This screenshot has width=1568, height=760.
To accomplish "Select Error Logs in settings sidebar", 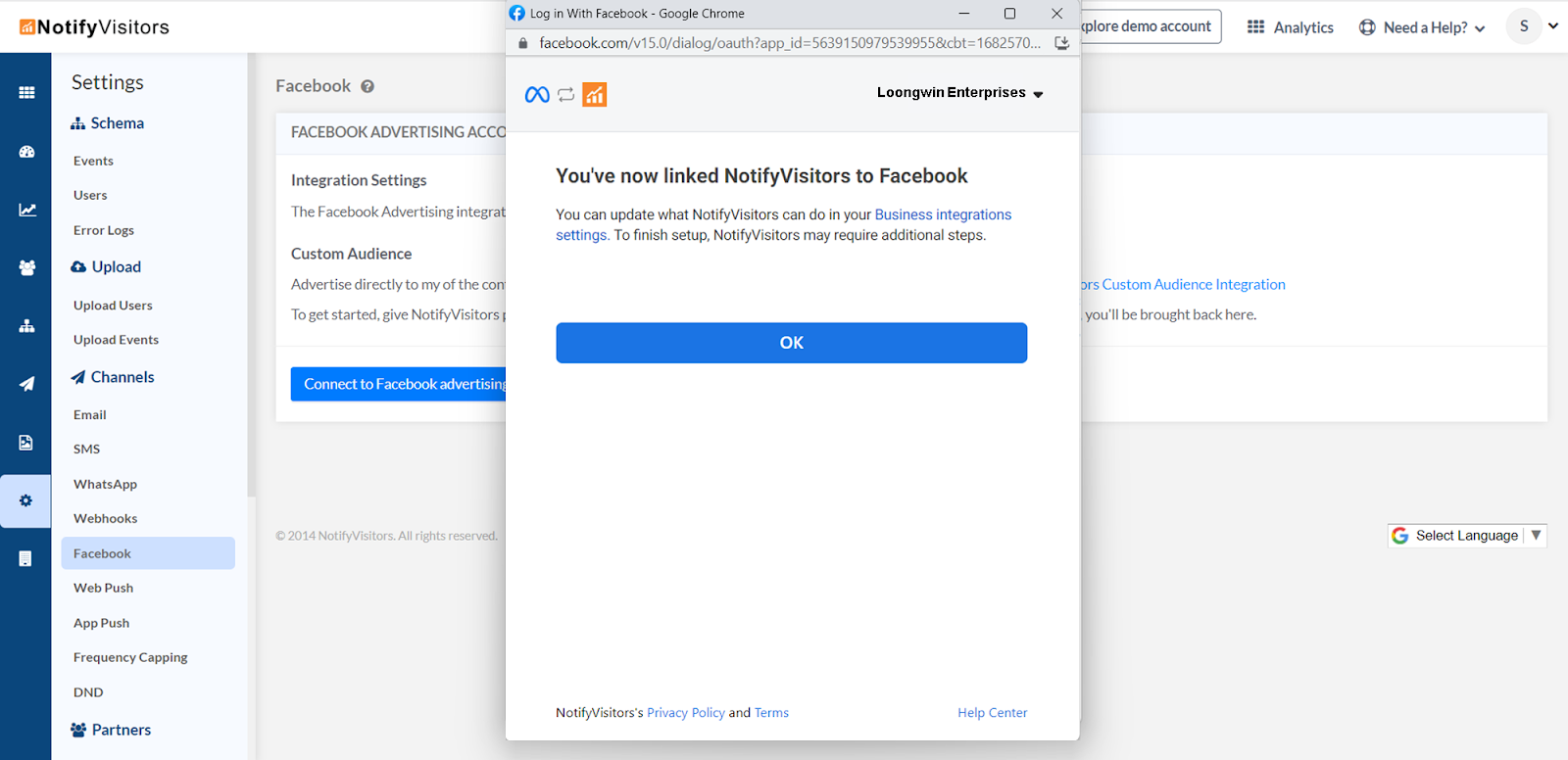I will coord(104,230).
